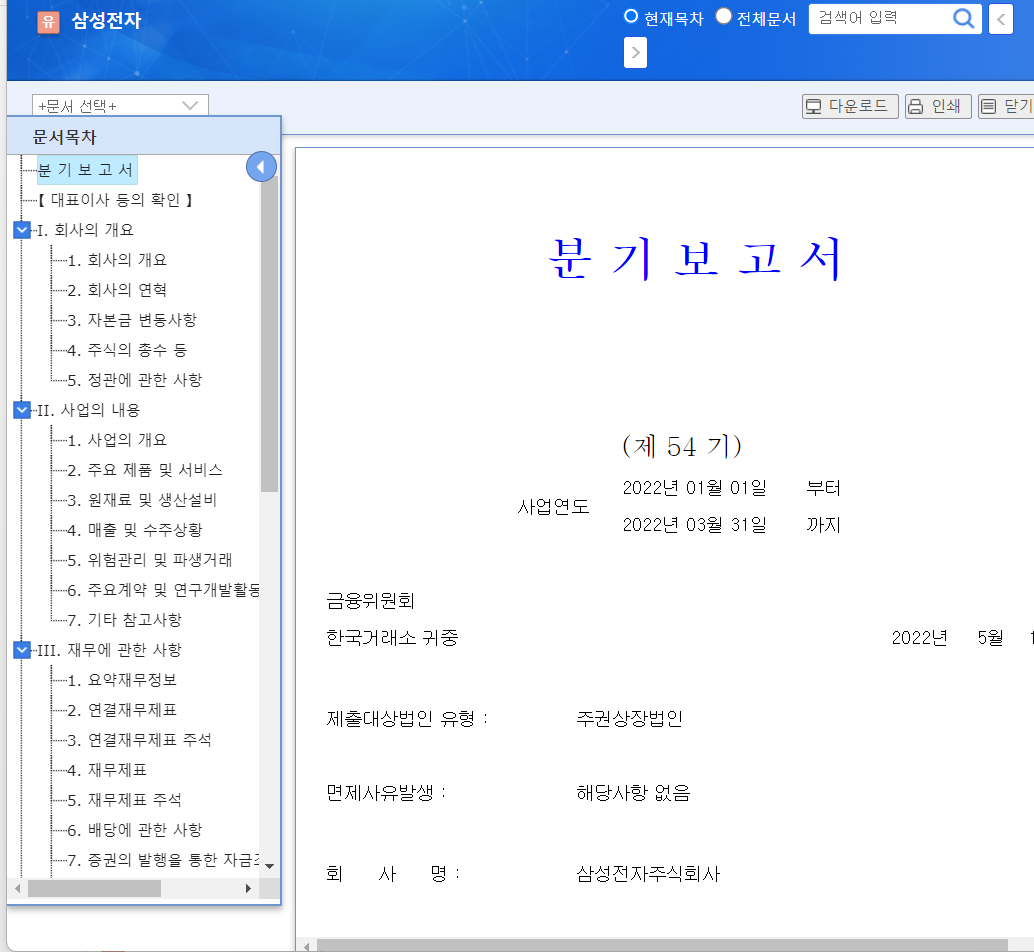
Task: Collapse the table of contents with the round arrow
Action: [261, 167]
